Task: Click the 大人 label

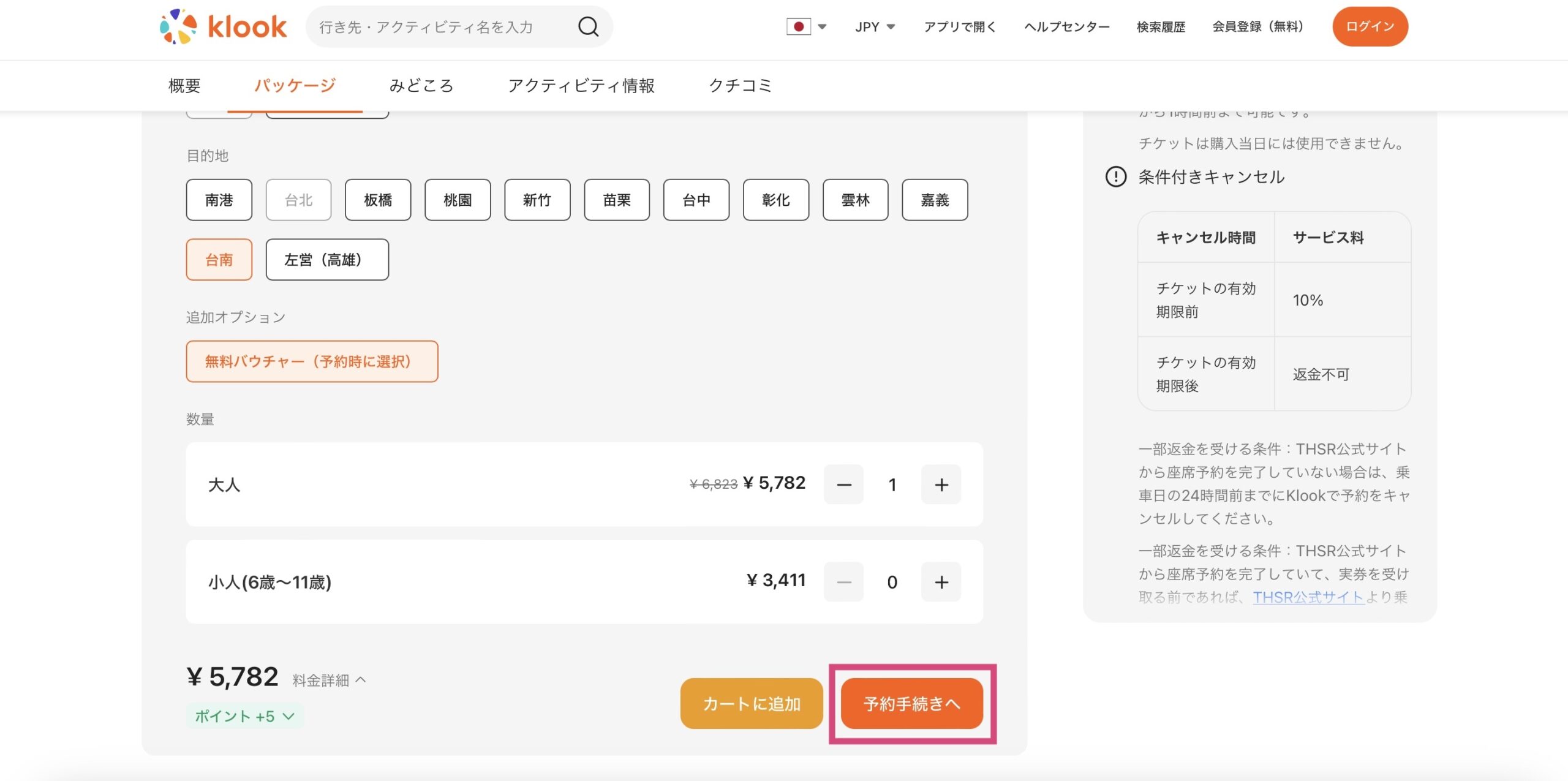Action: click(224, 485)
